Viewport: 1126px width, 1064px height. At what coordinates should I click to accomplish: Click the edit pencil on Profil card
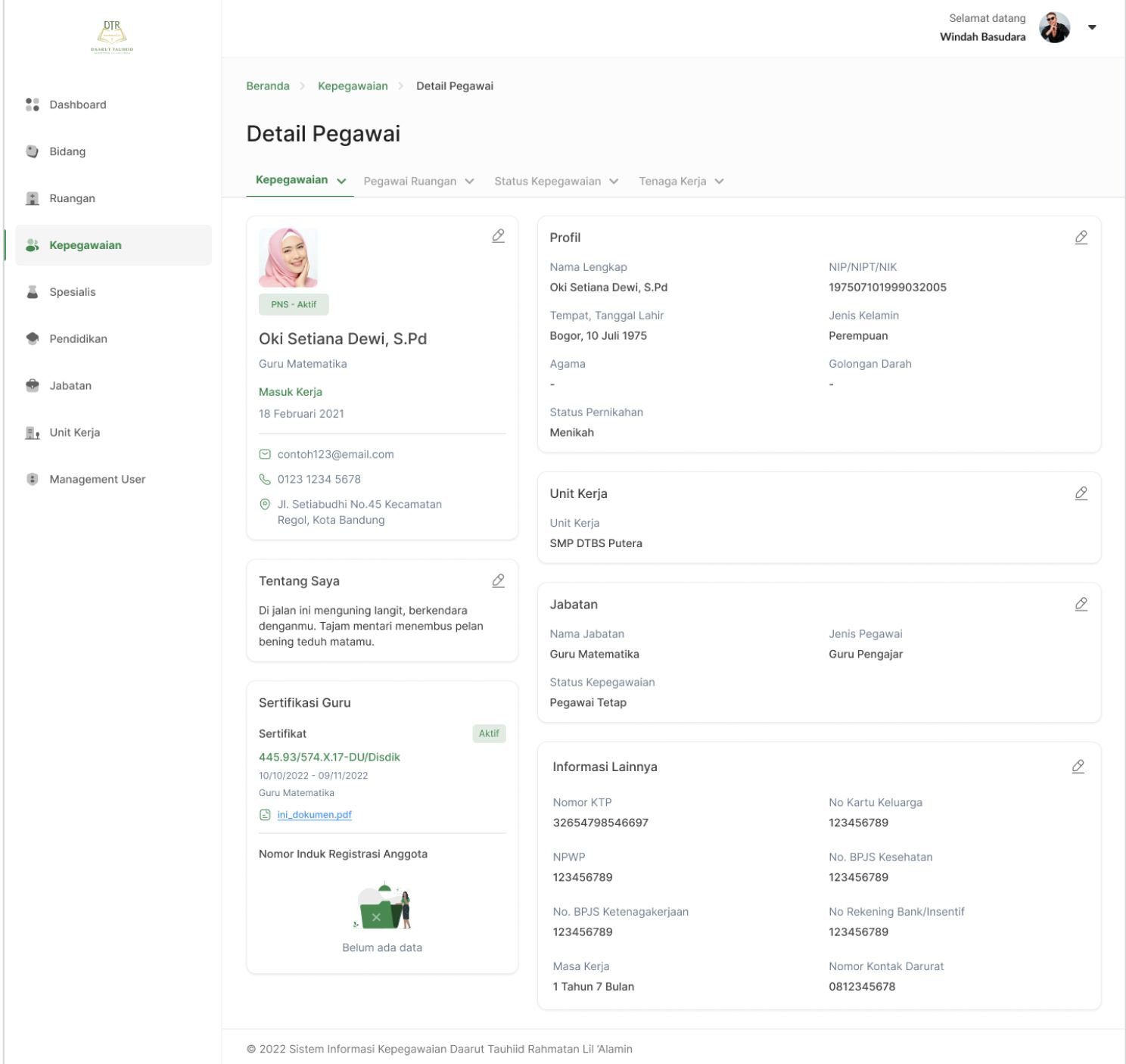tap(1081, 238)
